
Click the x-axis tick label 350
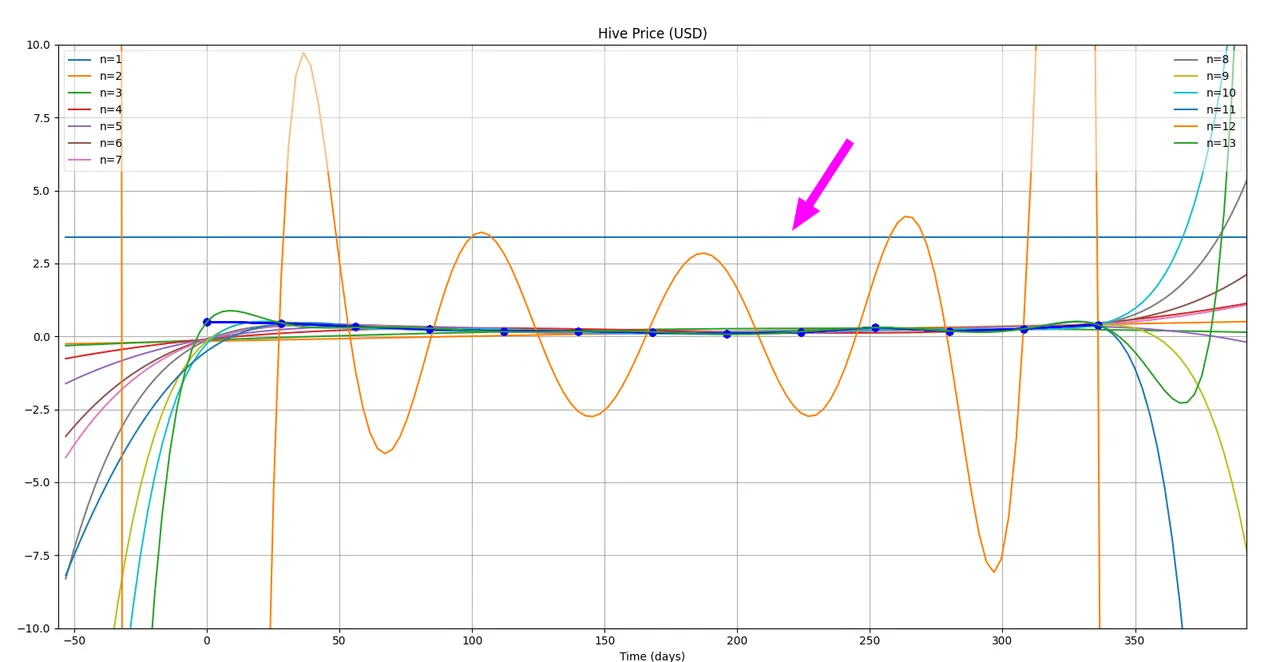coord(1134,639)
